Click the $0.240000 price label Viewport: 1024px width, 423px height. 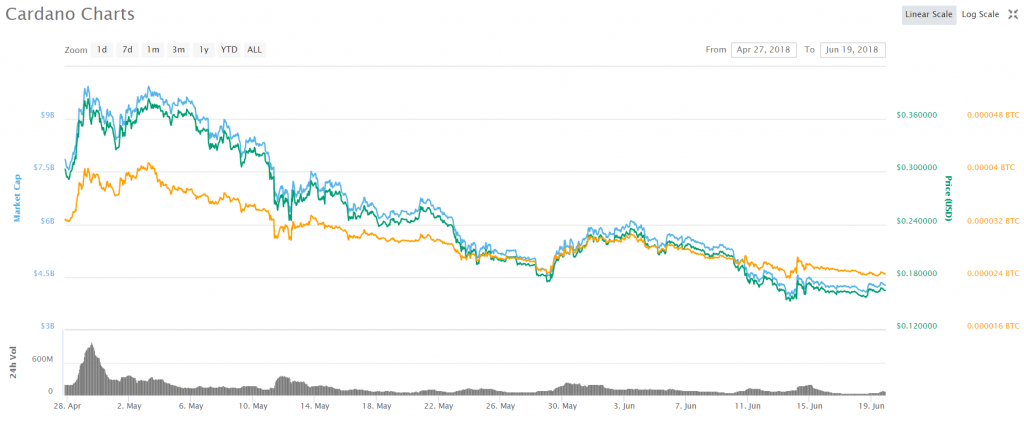click(916, 221)
